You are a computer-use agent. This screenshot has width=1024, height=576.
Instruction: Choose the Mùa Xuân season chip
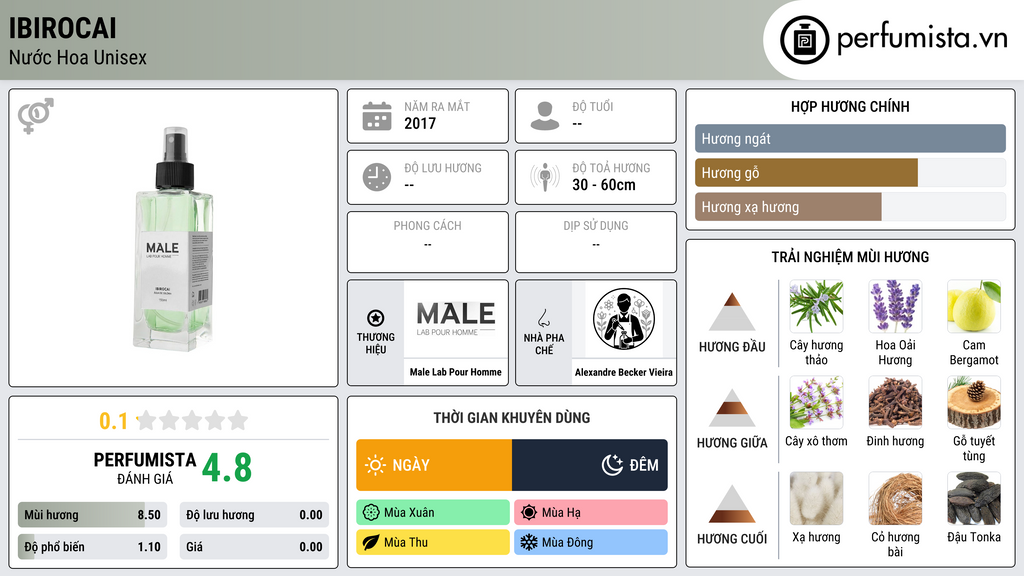pos(433,513)
